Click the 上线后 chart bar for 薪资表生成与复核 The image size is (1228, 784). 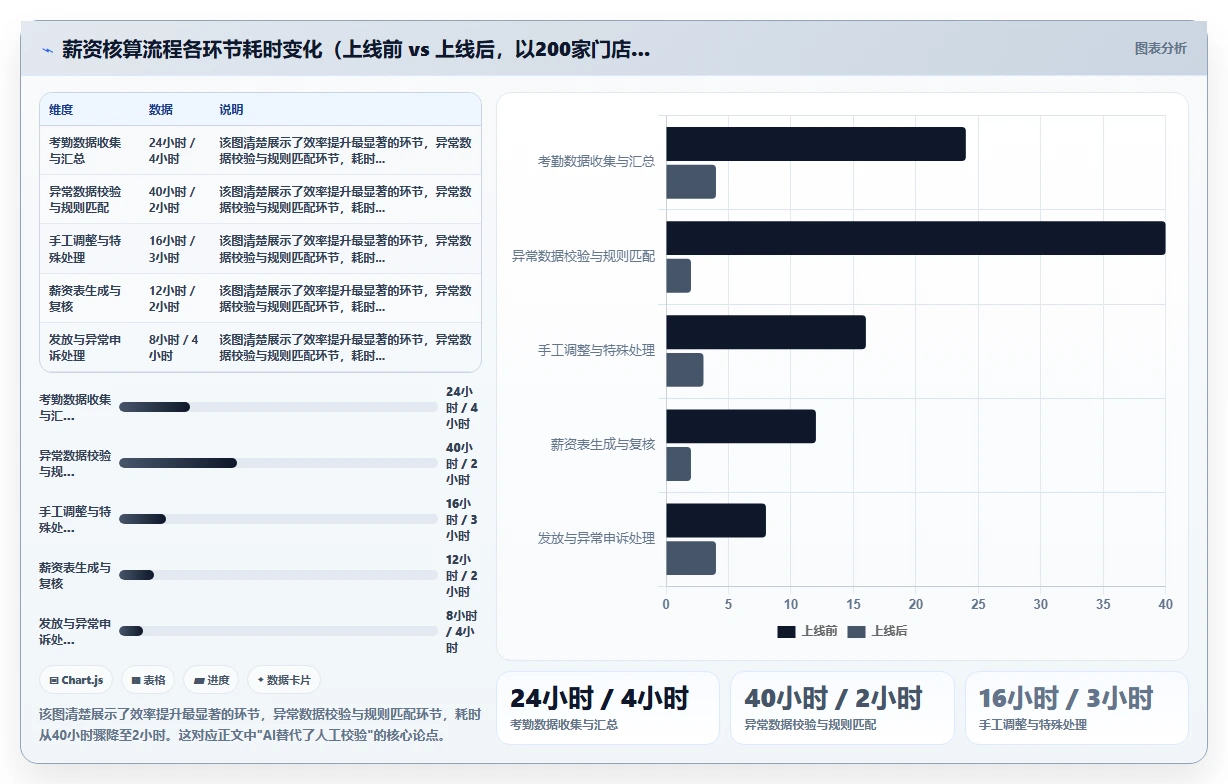pyautogui.click(x=679, y=464)
